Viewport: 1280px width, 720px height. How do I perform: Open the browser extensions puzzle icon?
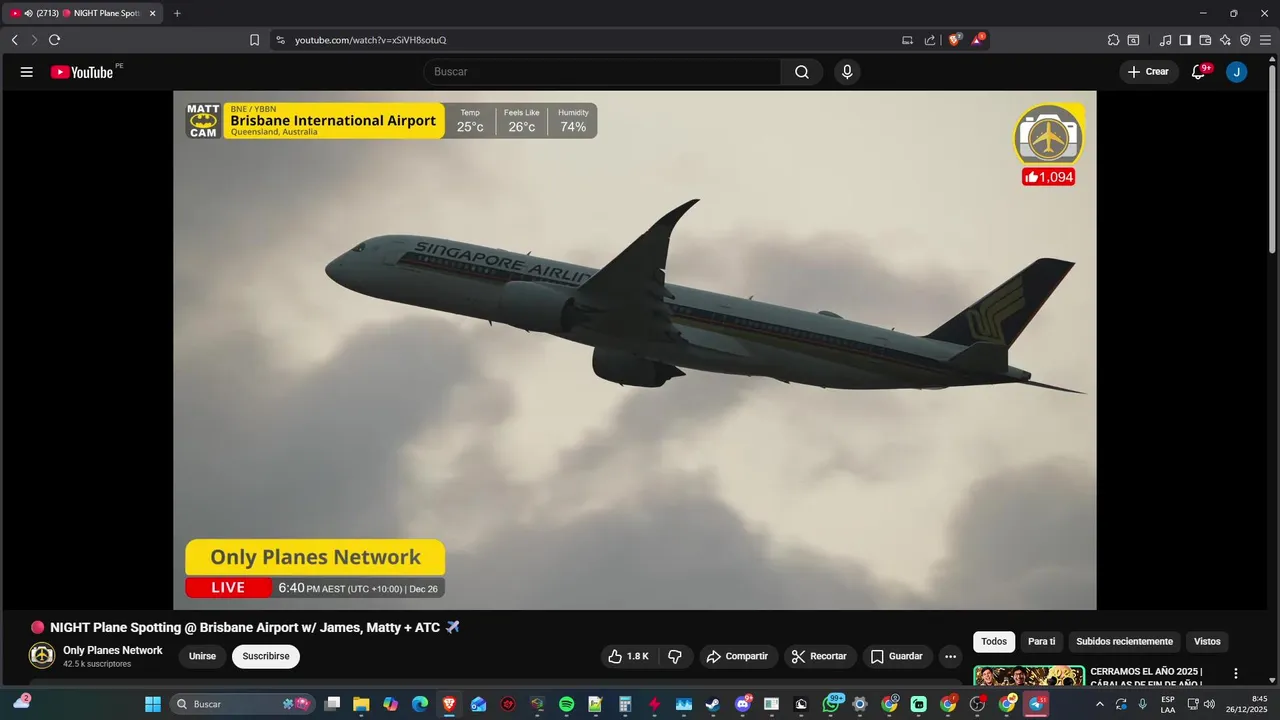1113,40
